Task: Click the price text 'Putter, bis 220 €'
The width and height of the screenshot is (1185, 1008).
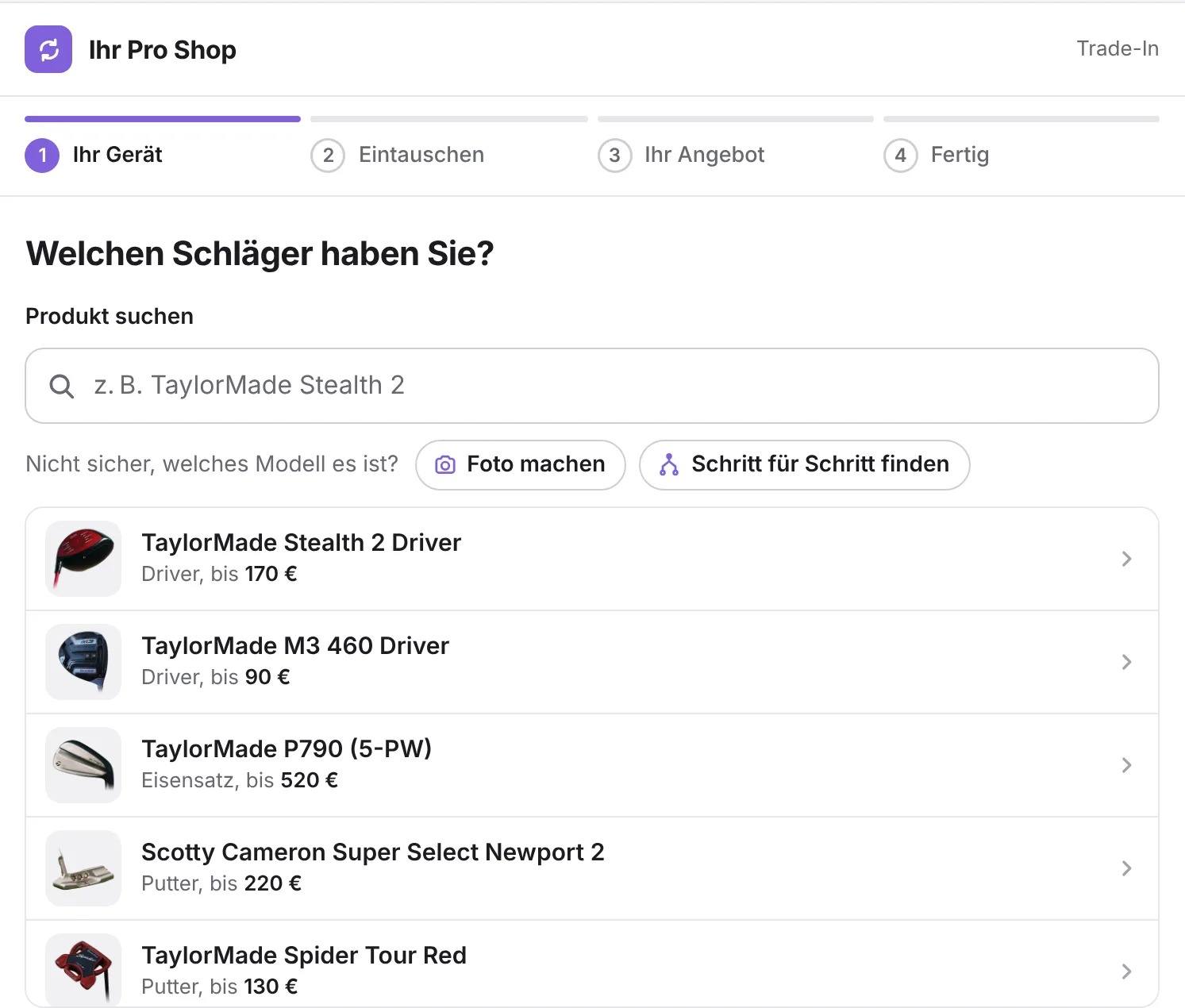Action: click(221, 883)
